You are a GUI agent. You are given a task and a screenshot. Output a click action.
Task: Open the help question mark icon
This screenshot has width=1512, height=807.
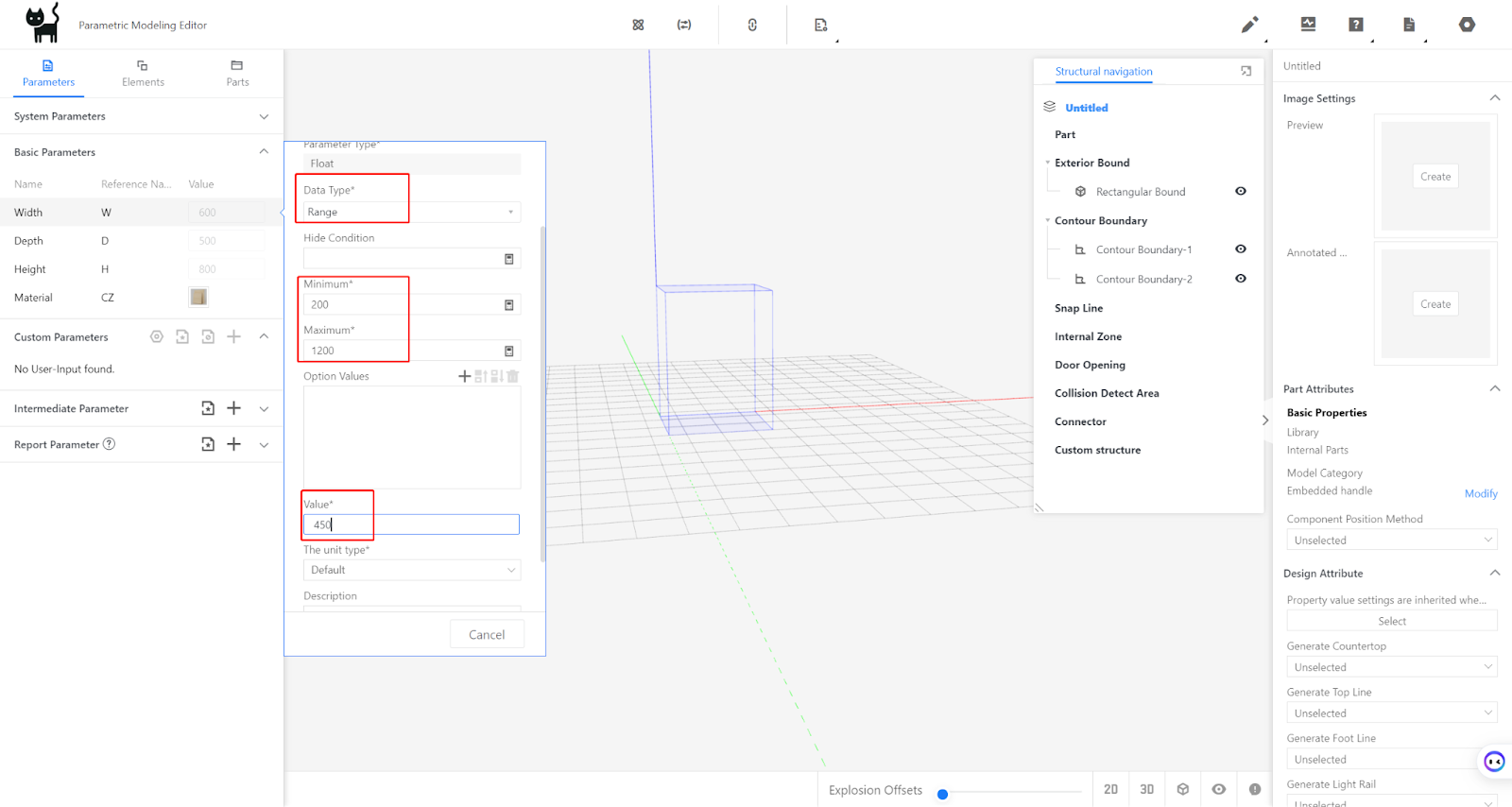click(x=1355, y=25)
